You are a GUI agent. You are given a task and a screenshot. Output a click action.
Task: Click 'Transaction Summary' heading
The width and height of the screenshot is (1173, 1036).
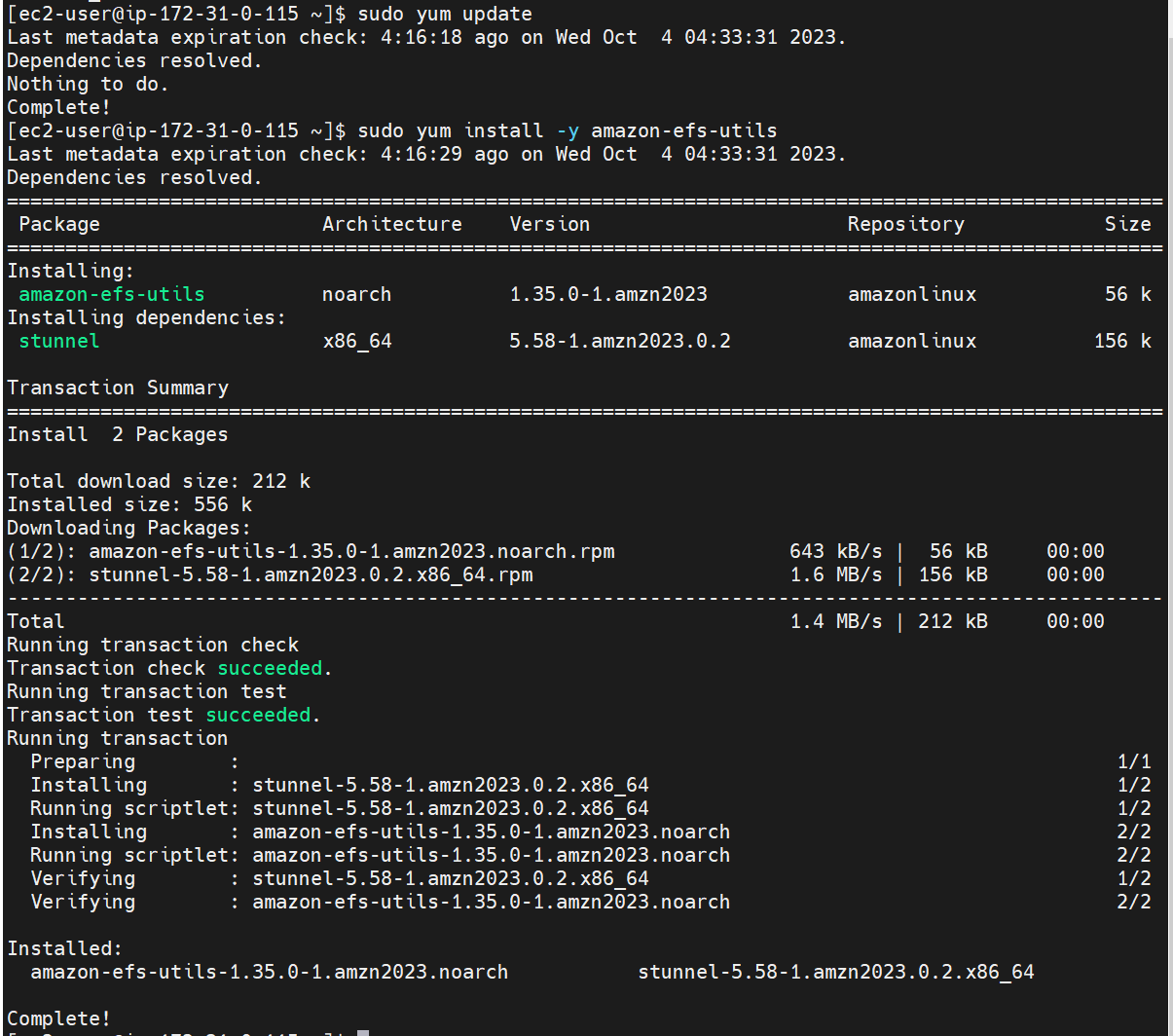coord(118,388)
